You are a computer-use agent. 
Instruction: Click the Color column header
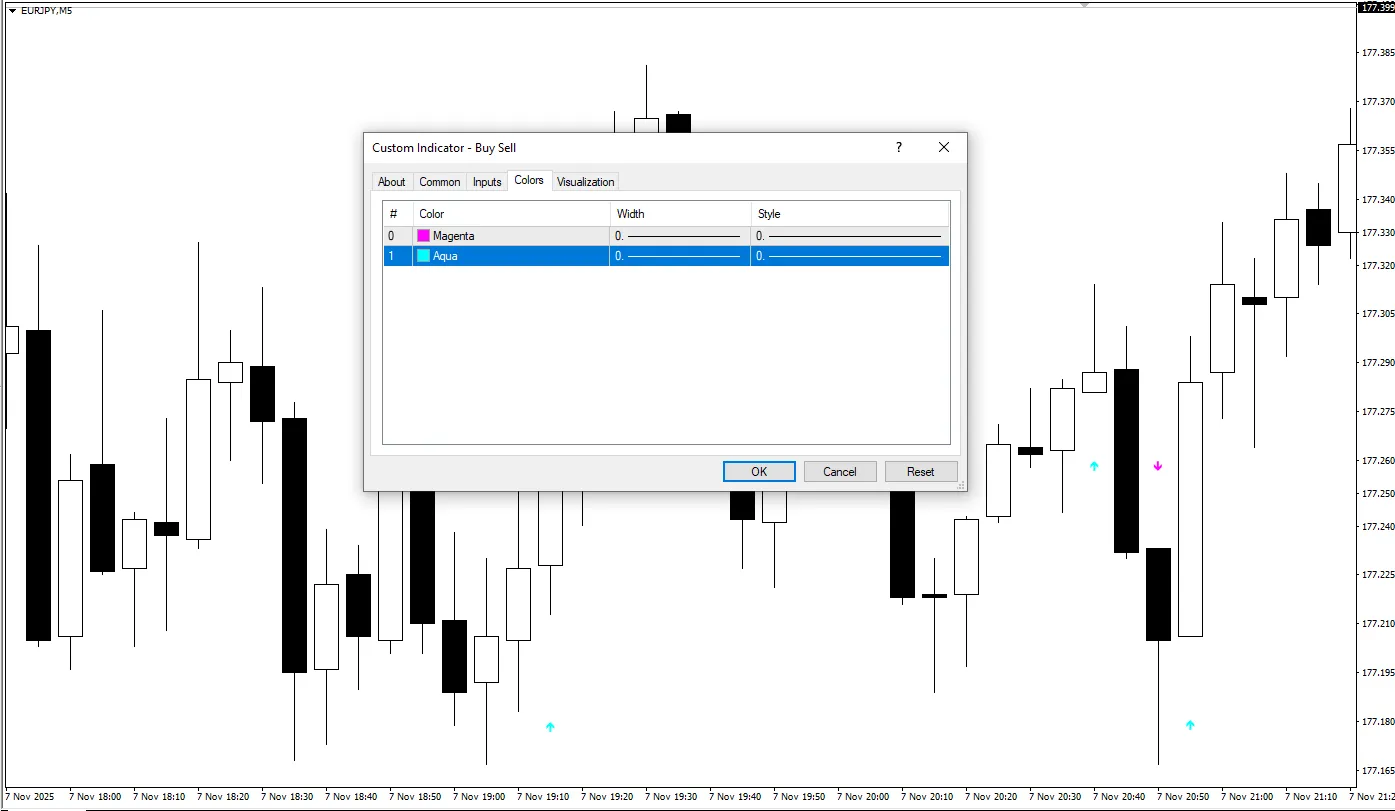[x=510, y=214]
